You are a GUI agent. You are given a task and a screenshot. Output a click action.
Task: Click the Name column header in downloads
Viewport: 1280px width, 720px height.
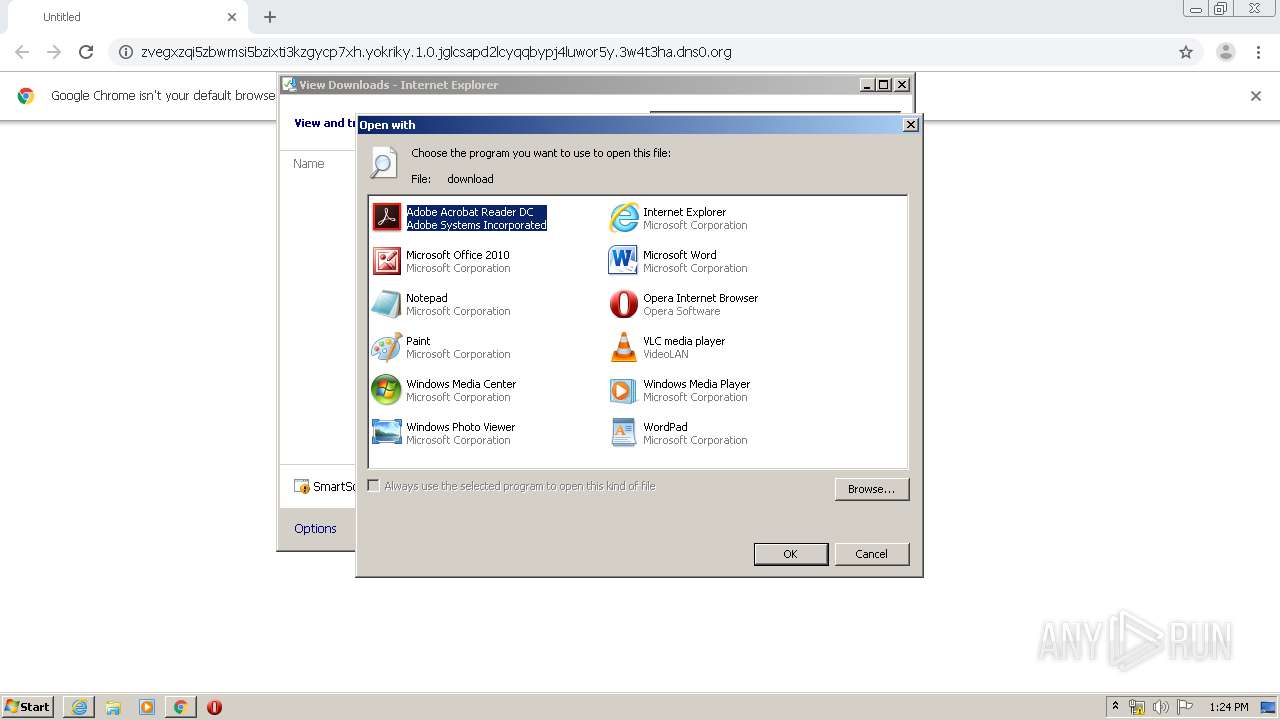[309, 164]
